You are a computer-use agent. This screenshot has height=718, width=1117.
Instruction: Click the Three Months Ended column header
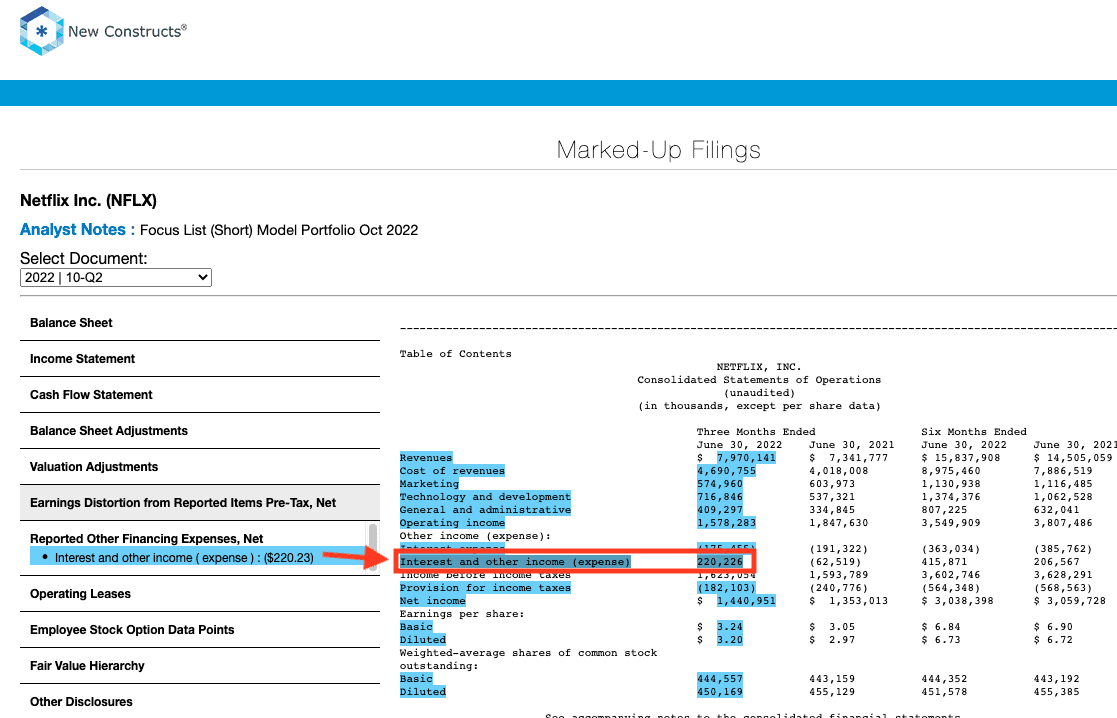[756, 432]
